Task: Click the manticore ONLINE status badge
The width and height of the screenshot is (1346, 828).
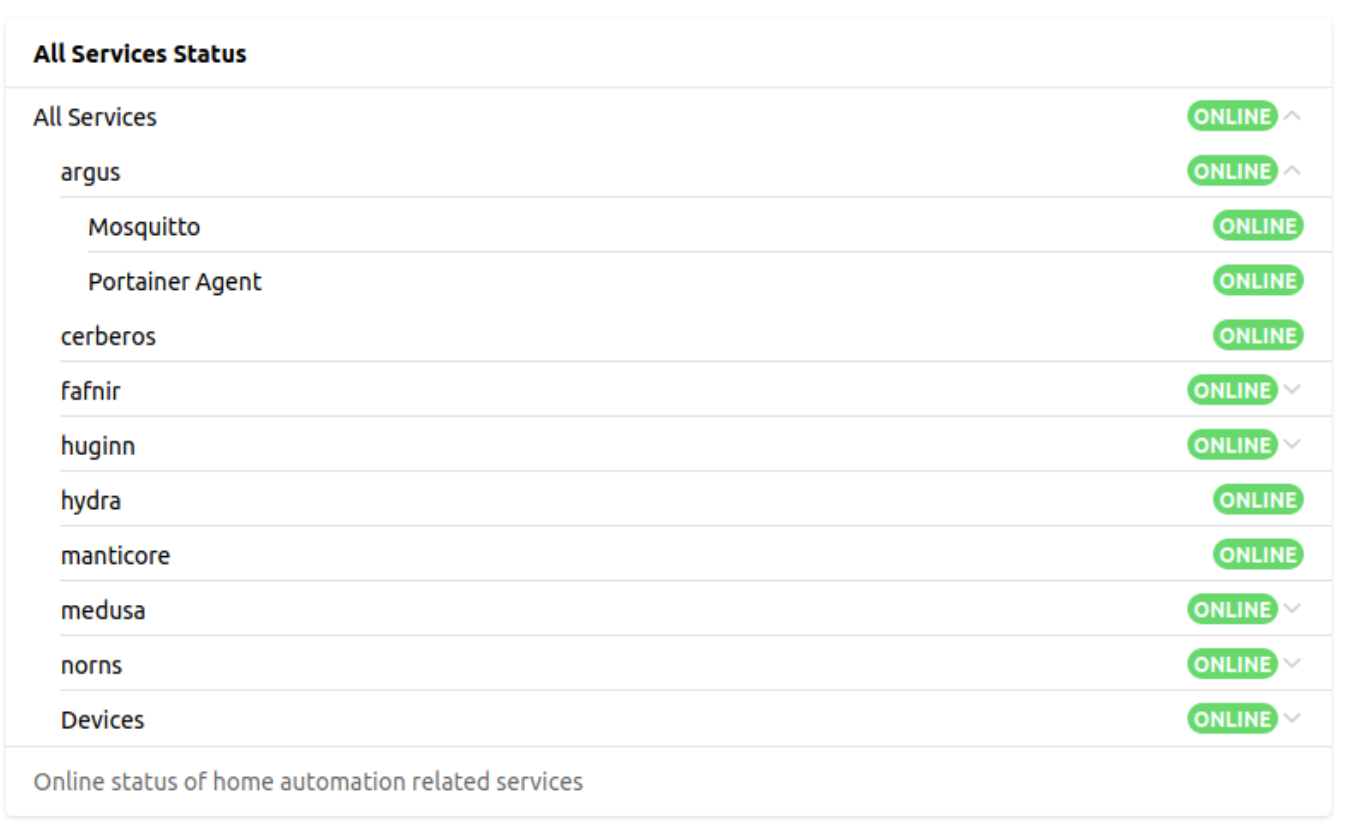Action: 1258,555
